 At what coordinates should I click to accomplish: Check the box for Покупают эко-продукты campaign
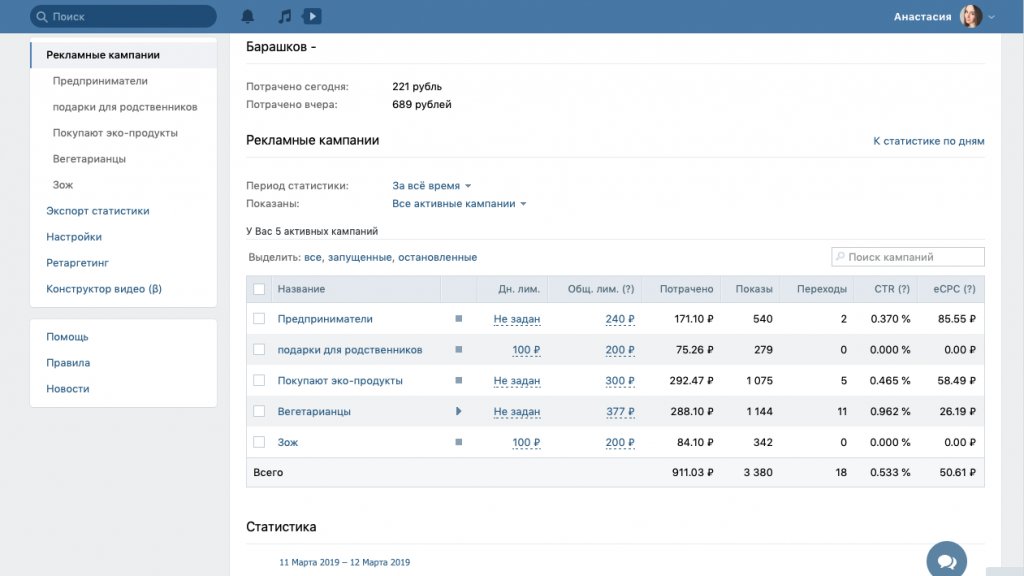259,380
